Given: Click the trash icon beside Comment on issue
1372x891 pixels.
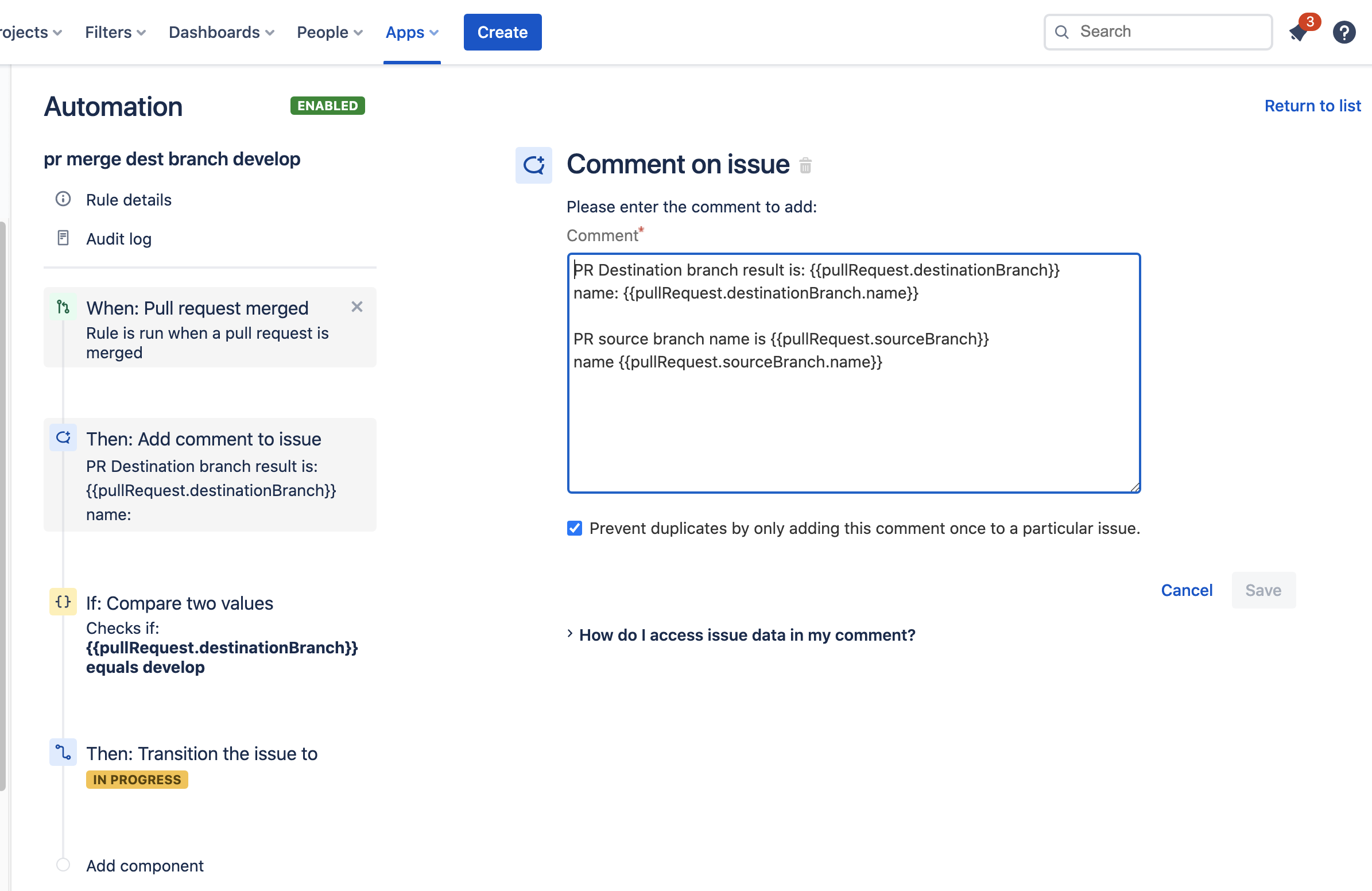Looking at the screenshot, I should (805, 166).
